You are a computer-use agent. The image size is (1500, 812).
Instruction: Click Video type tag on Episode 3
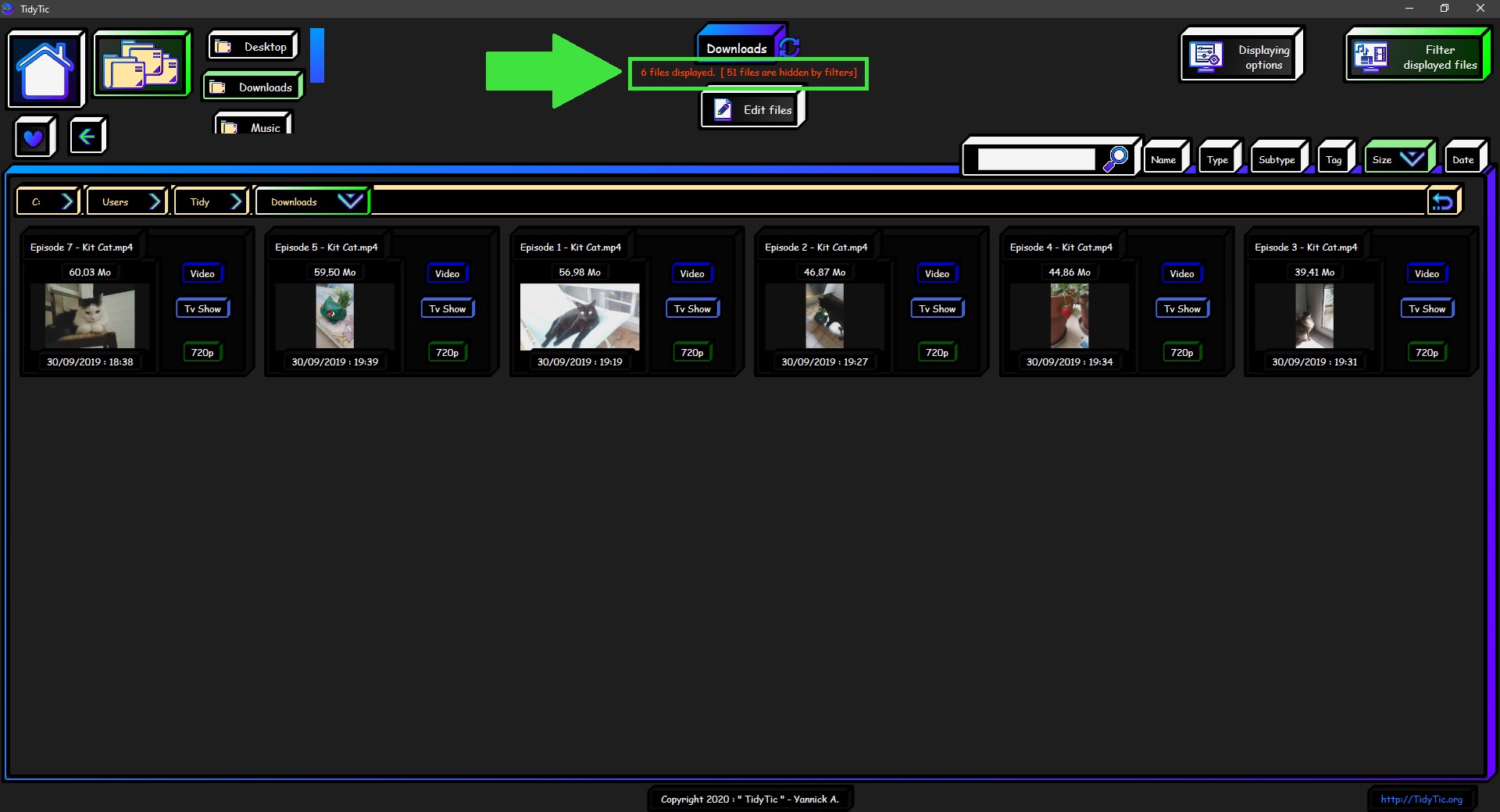pyautogui.click(x=1427, y=273)
